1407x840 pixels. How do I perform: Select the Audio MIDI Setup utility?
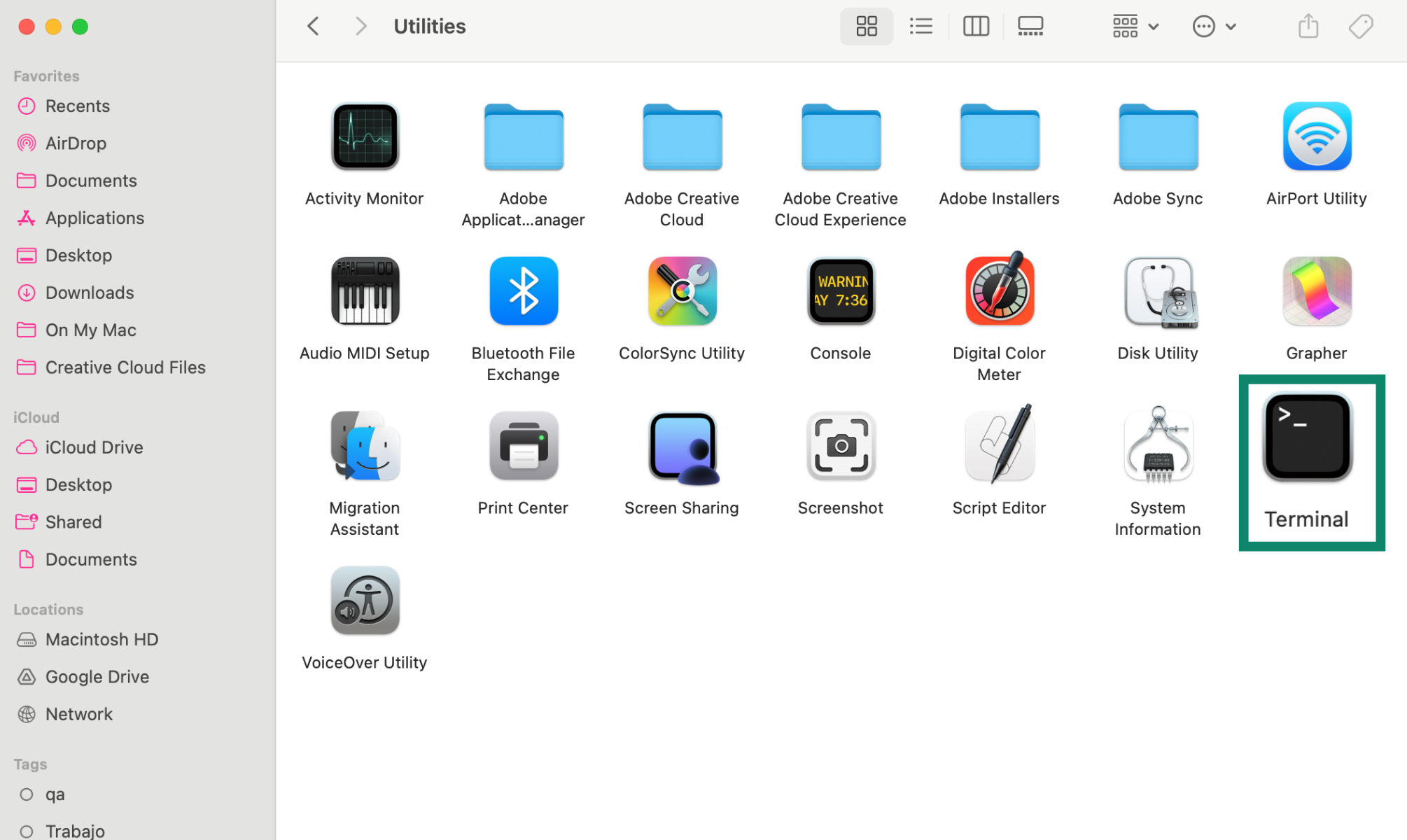tap(364, 291)
